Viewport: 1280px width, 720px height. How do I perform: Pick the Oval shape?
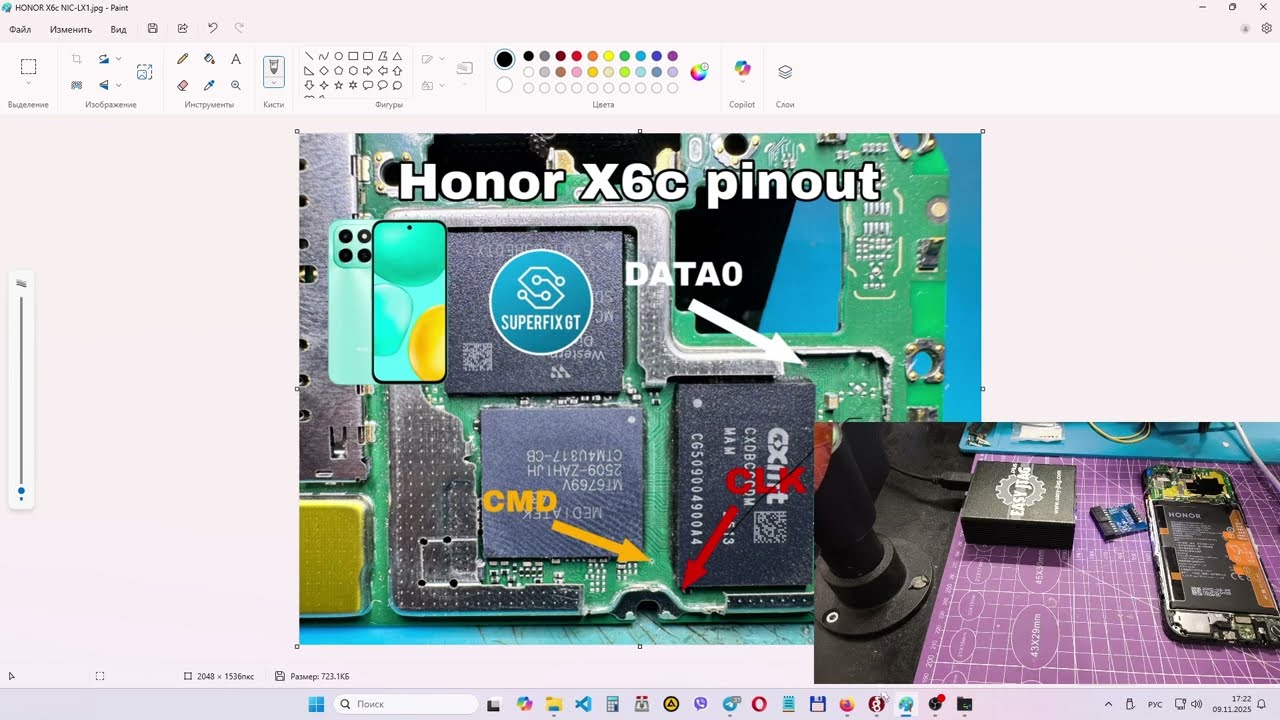339,56
